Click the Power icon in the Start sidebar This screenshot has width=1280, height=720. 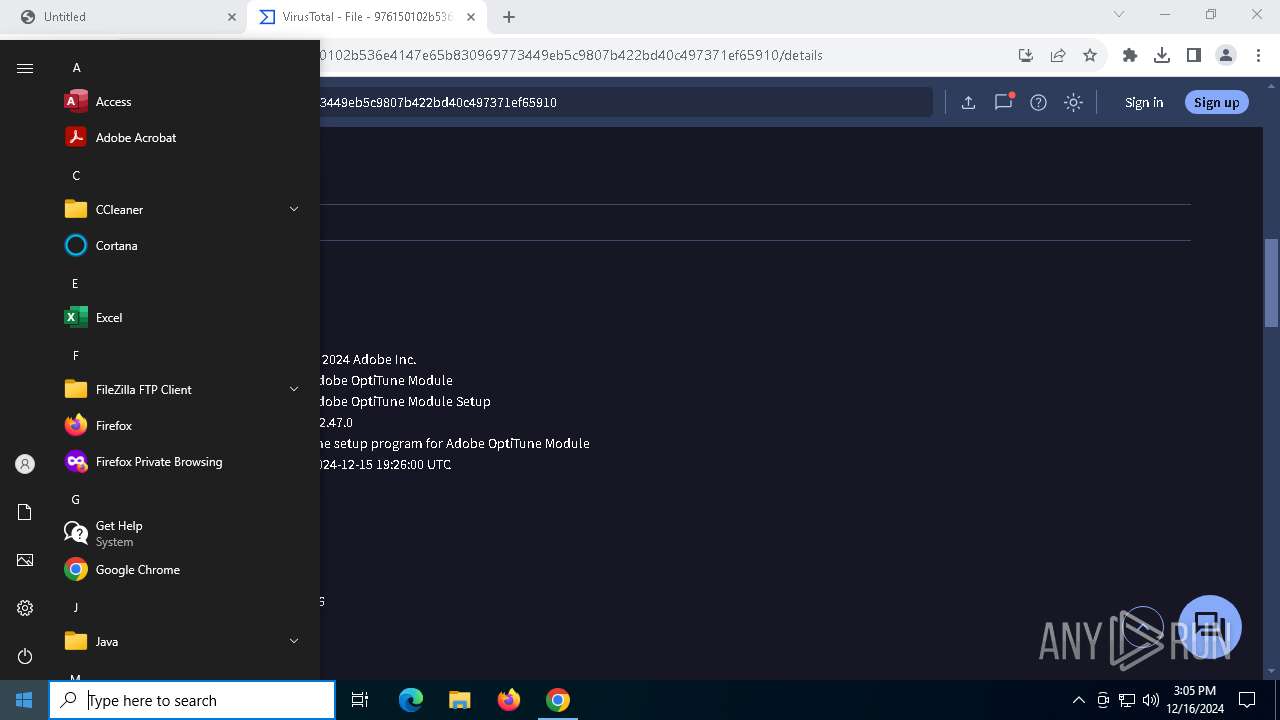25,656
